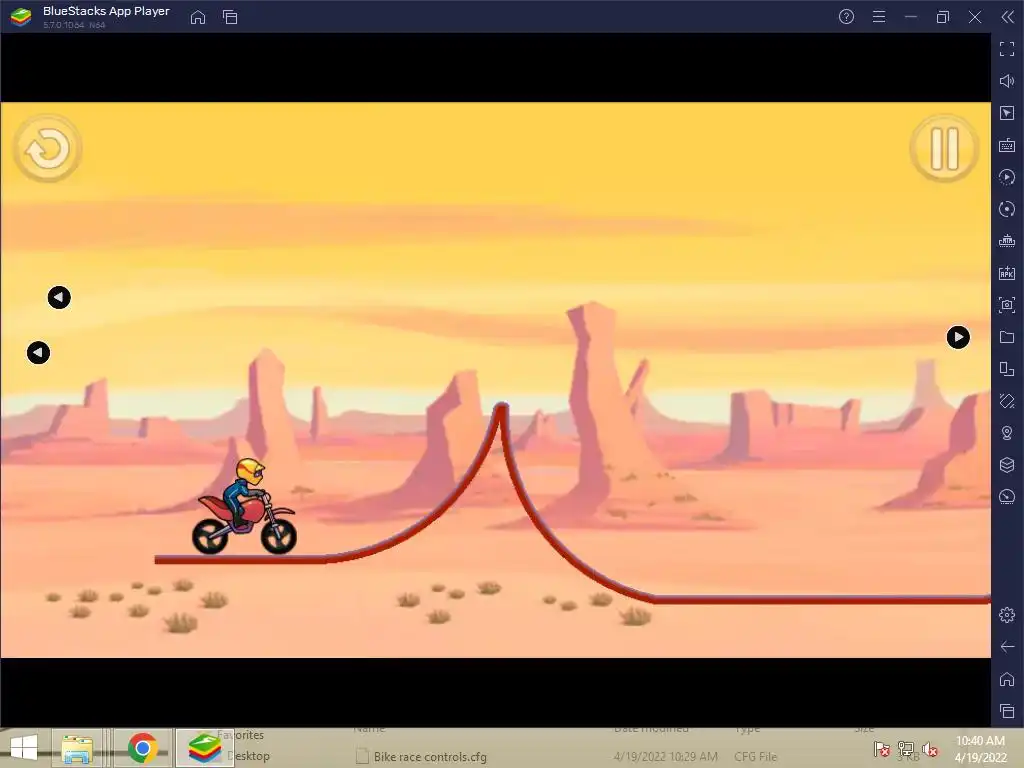
Task: Click the Action Center flag tray icon
Action: [882, 749]
